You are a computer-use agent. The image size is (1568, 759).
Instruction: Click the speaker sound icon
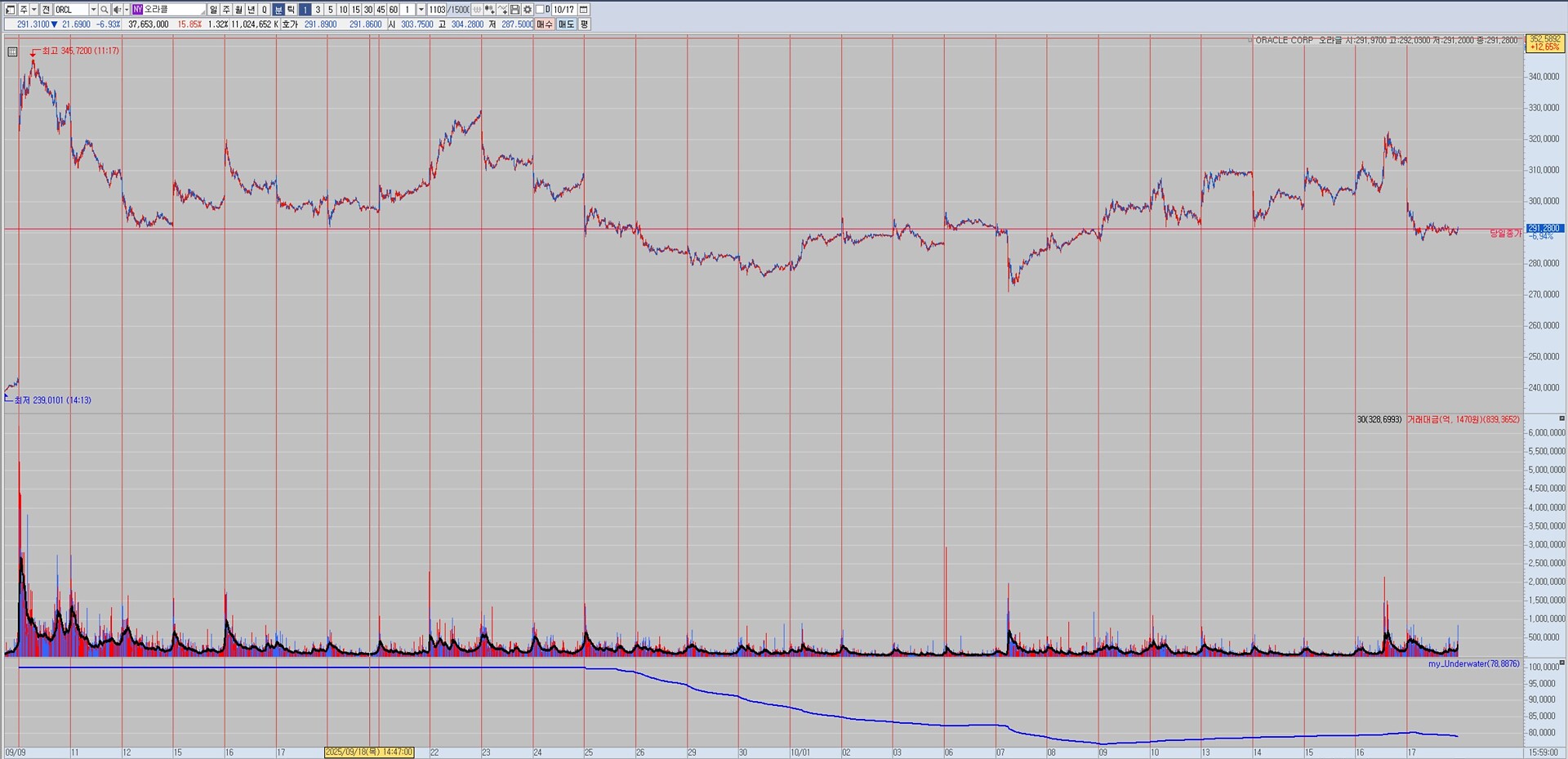click(117, 10)
